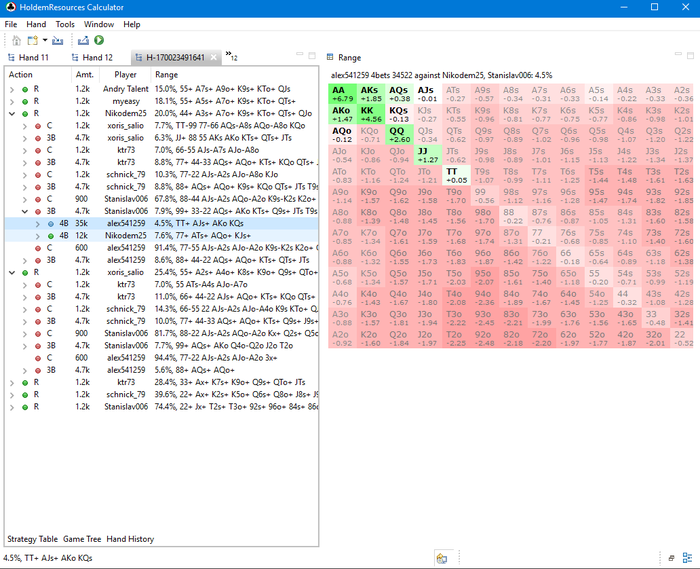Screen dimensions: 700x569
Task: Select the AKo cell in range grid
Action: click(342, 114)
